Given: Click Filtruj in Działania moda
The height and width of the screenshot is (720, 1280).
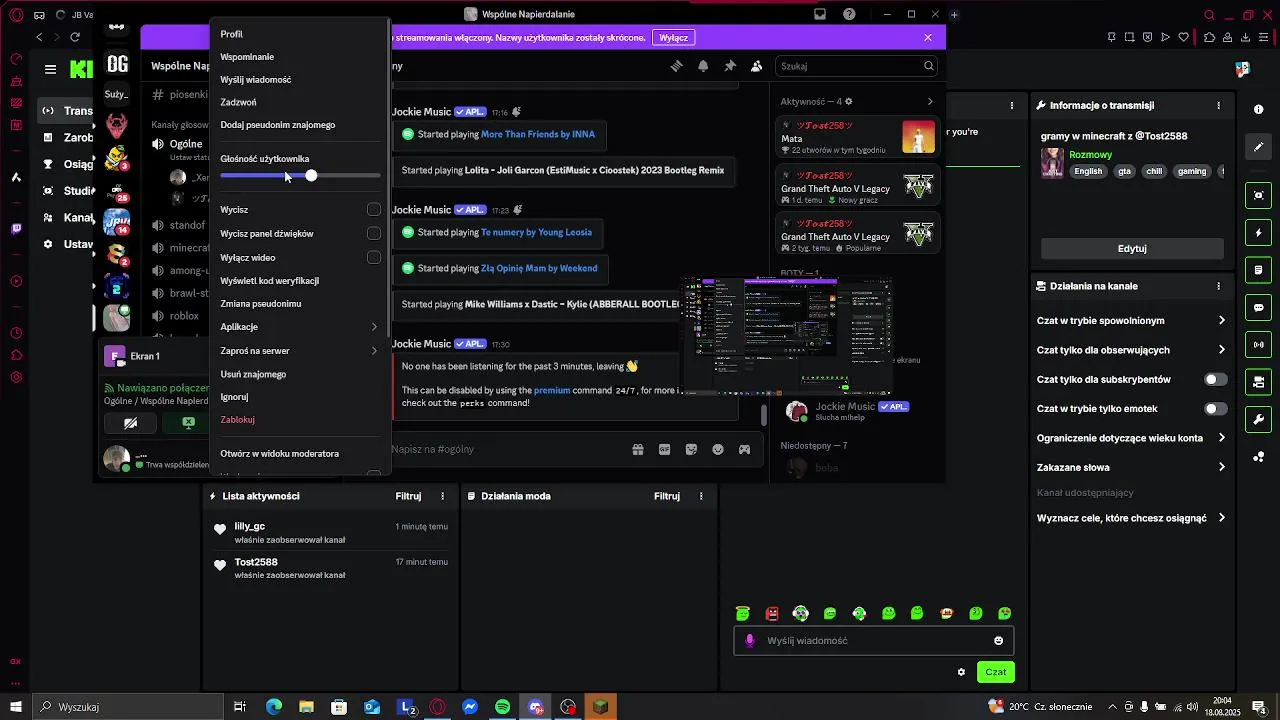Looking at the screenshot, I should point(667,496).
